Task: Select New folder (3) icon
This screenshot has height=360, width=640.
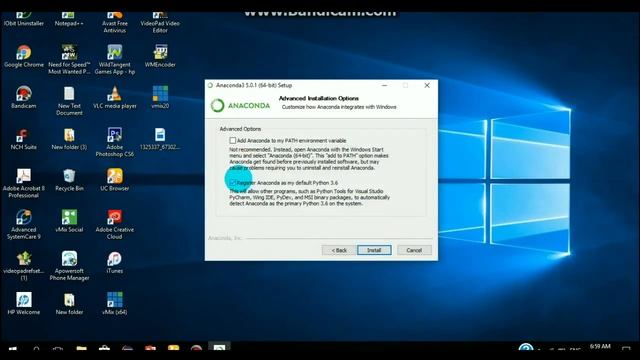Action: pos(69,139)
